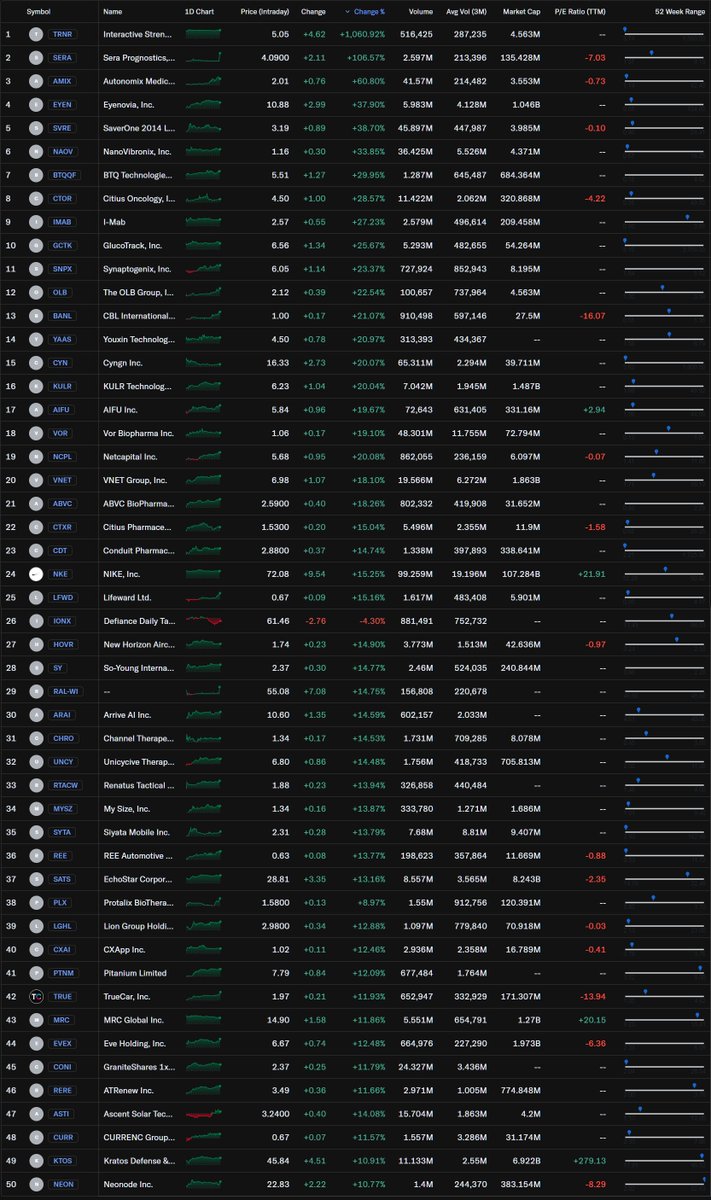
Task: Click NIKE's 52 week range slider
Action: [664, 574]
